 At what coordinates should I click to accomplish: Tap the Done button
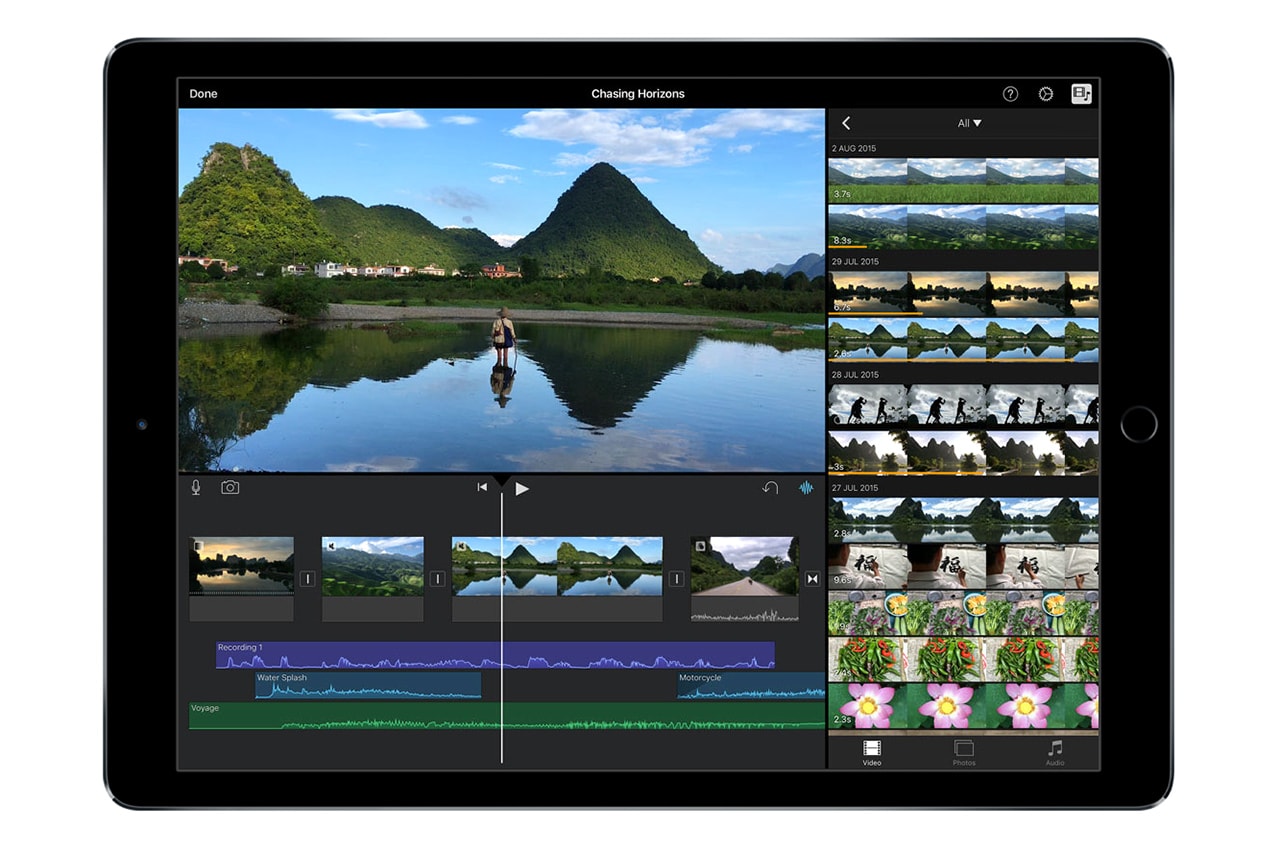click(x=203, y=94)
